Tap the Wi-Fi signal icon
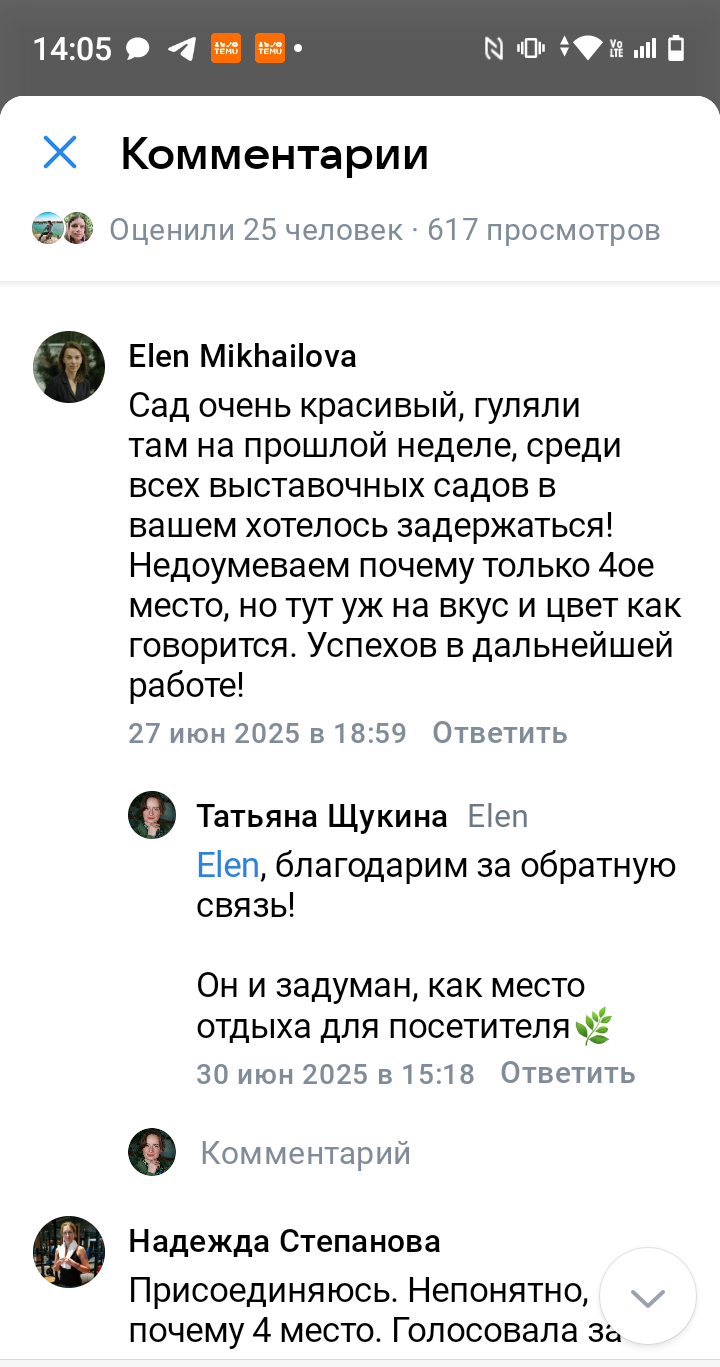Screen dimensions: 720x1367 point(590,47)
